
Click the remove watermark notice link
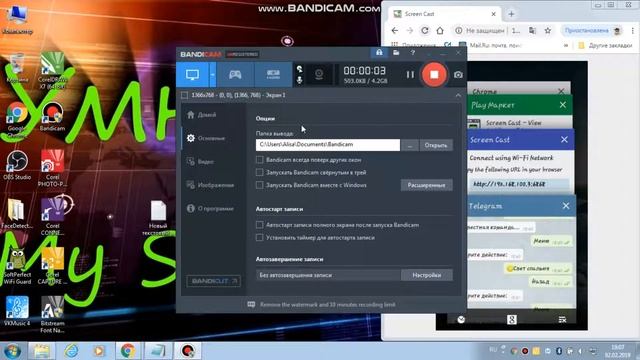(x=327, y=304)
